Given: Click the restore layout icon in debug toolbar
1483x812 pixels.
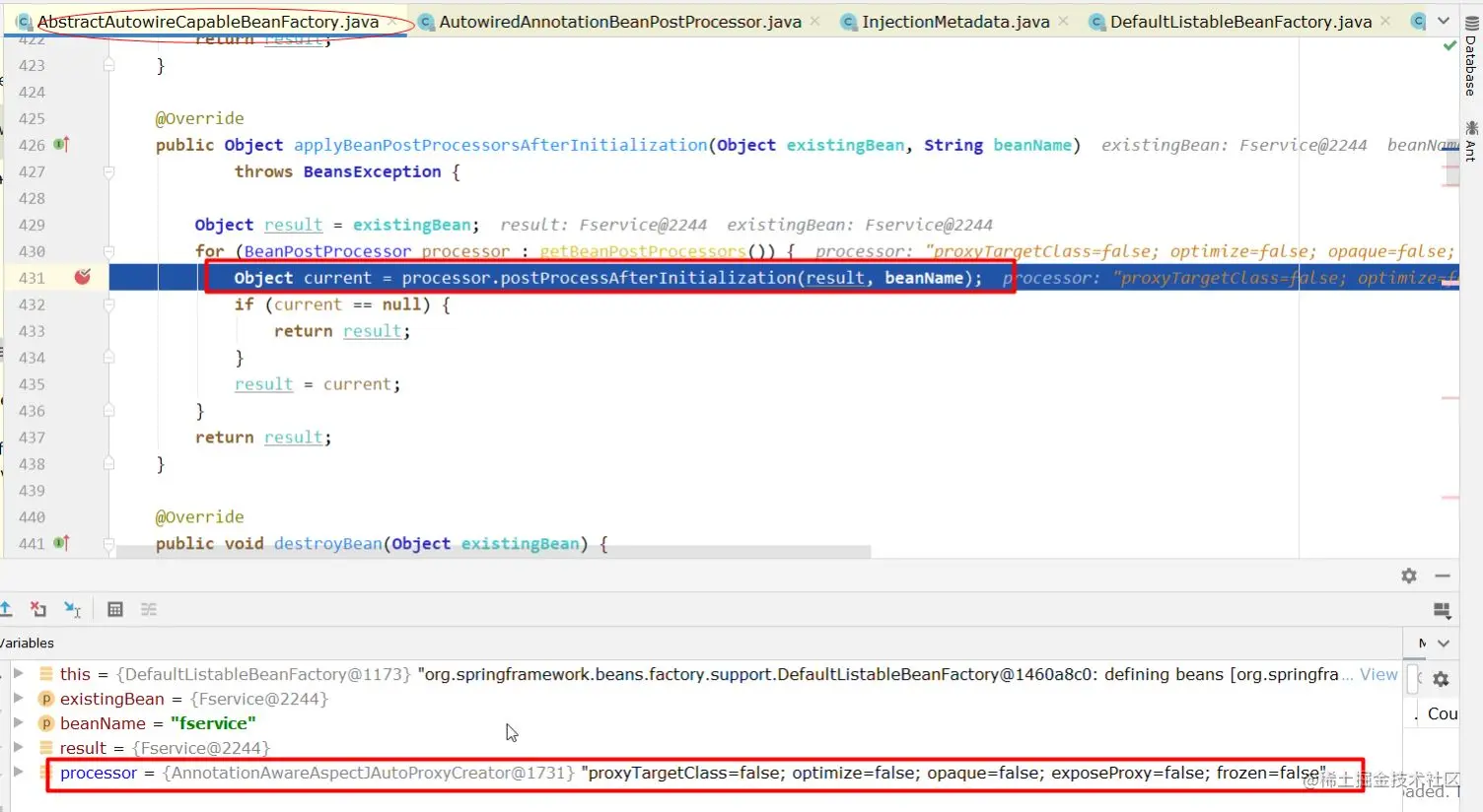Looking at the screenshot, I should [1442, 611].
